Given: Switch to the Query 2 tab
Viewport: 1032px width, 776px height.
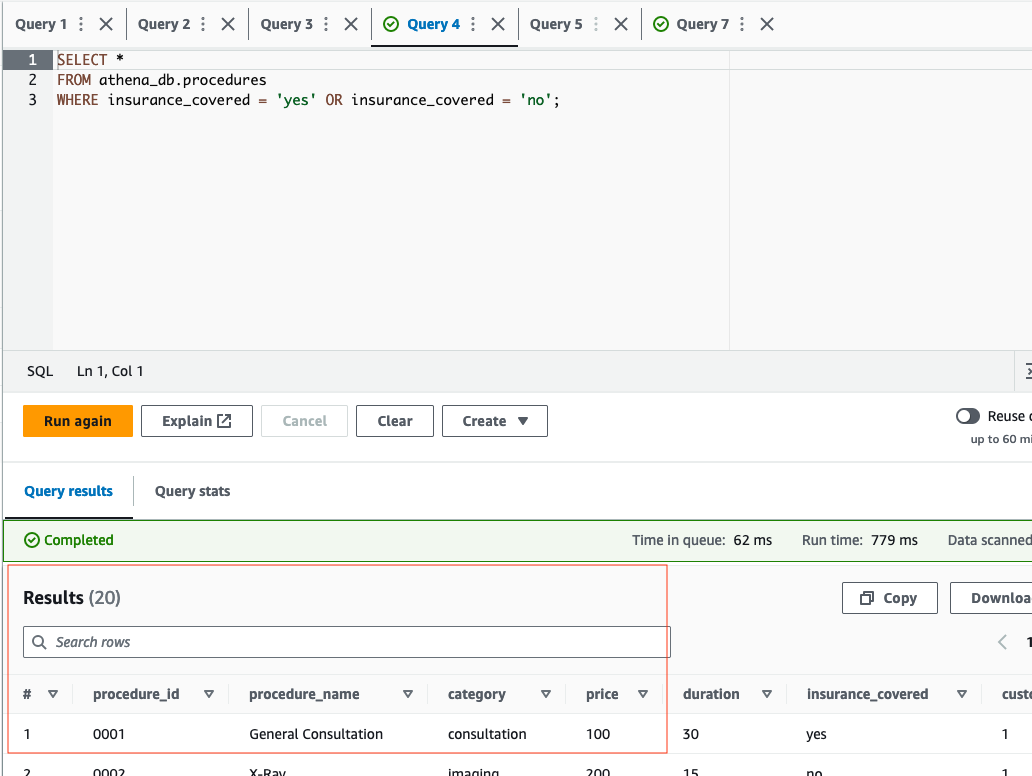Looking at the screenshot, I should coord(164,24).
